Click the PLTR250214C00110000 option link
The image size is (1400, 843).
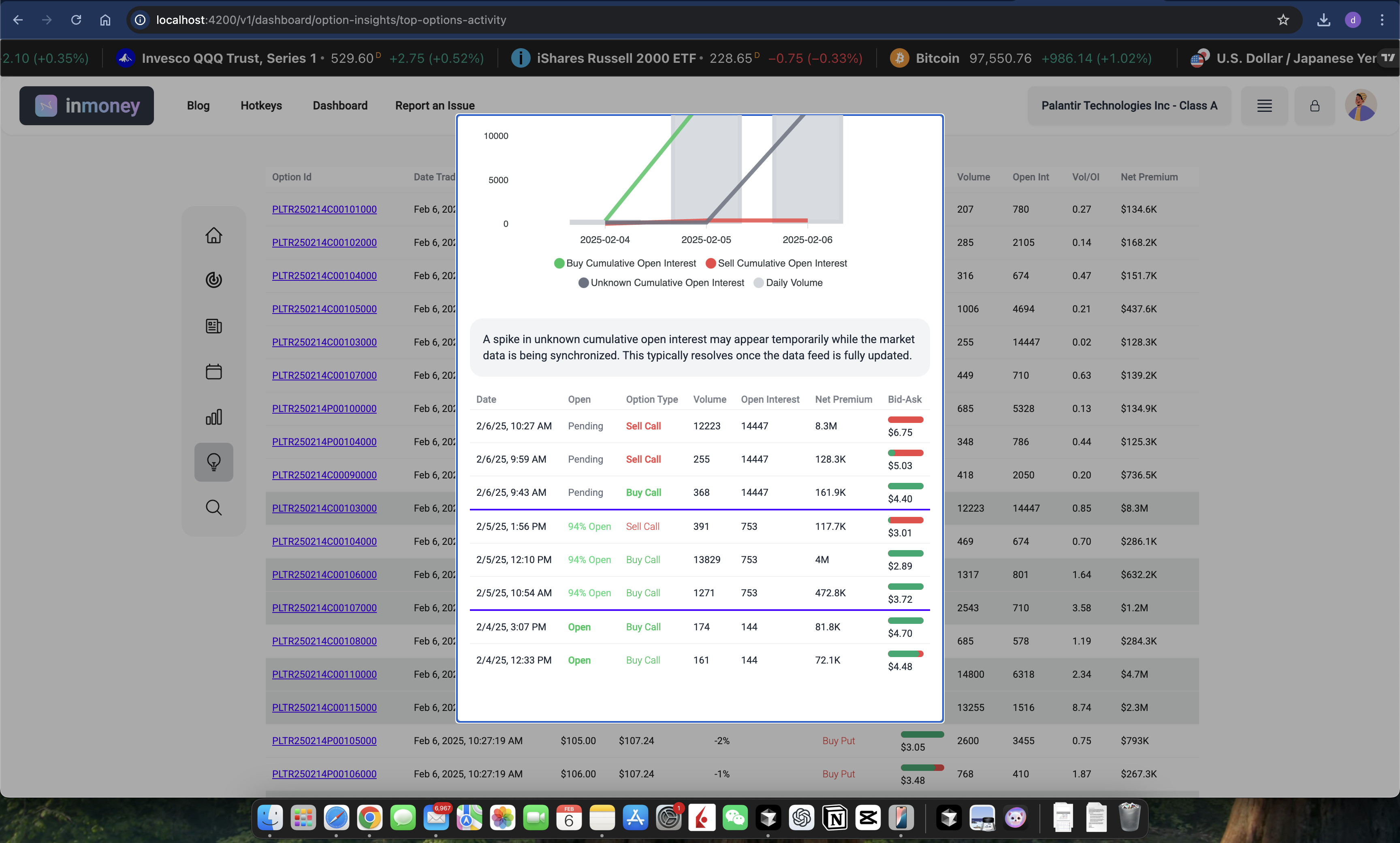(324, 674)
